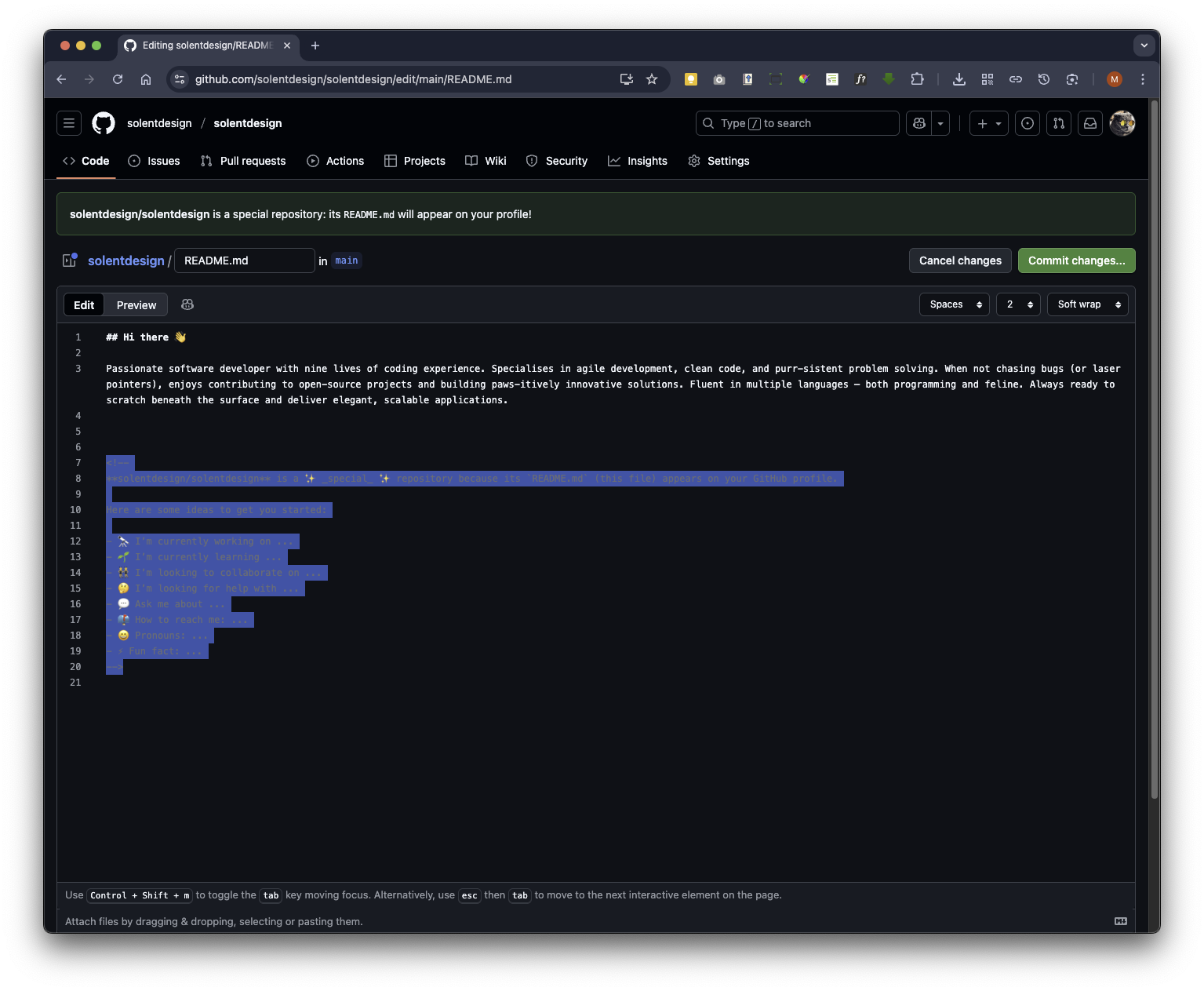This screenshot has height=991, width=1204.
Task: Open the Soft wrap mode dropdown
Action: coord(1087,304)
